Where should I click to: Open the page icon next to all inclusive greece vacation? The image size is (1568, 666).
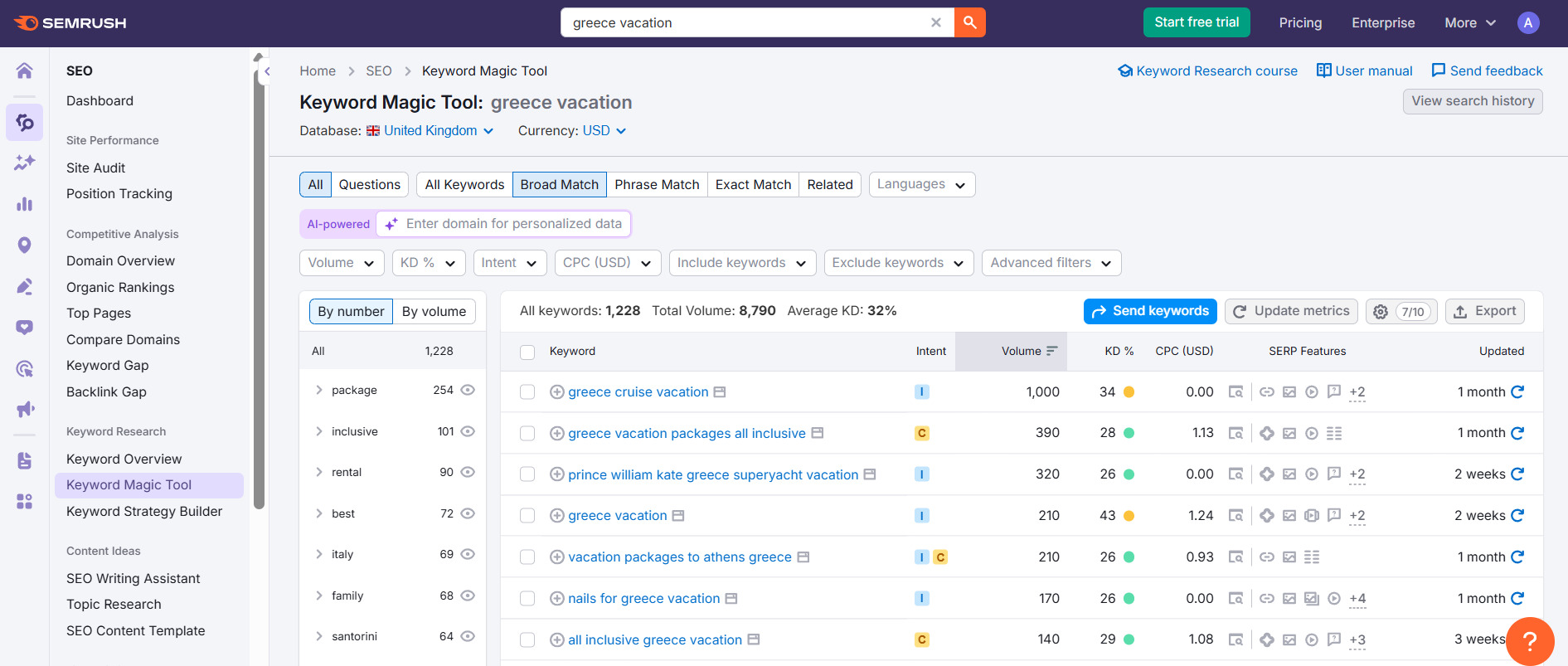point(754,639)
